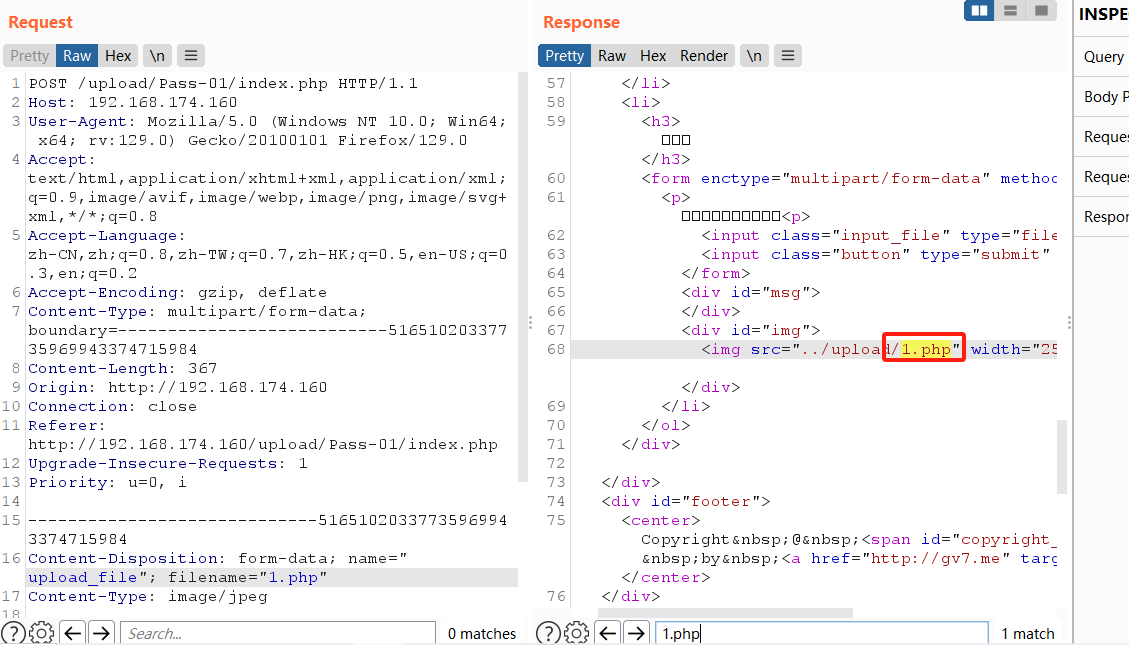Screen dimensions: 1129x645
Task: Click the span id="copyright_ text
Action: 959,540
